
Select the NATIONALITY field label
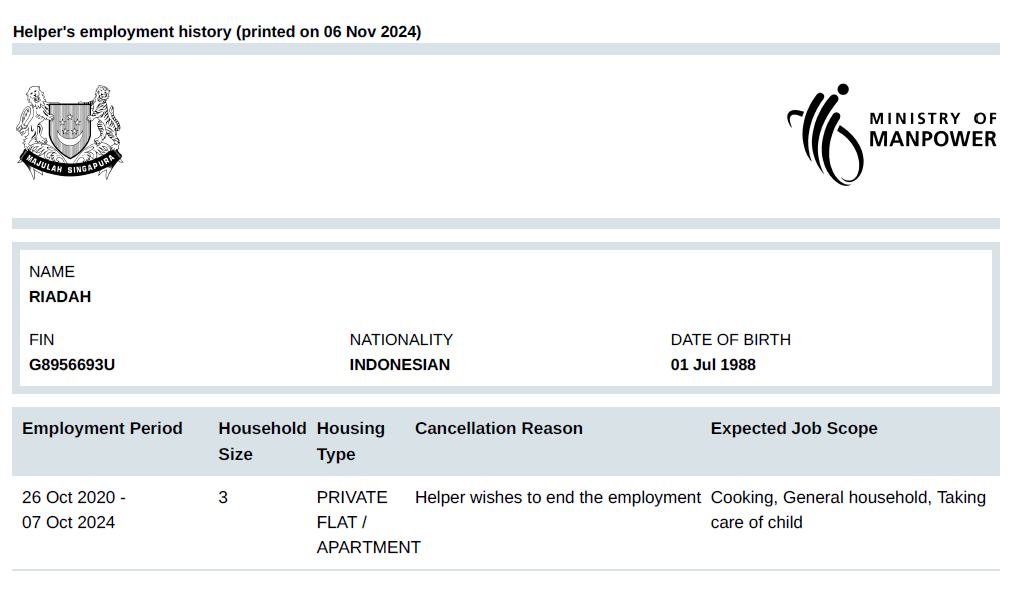tap(401, 340)
